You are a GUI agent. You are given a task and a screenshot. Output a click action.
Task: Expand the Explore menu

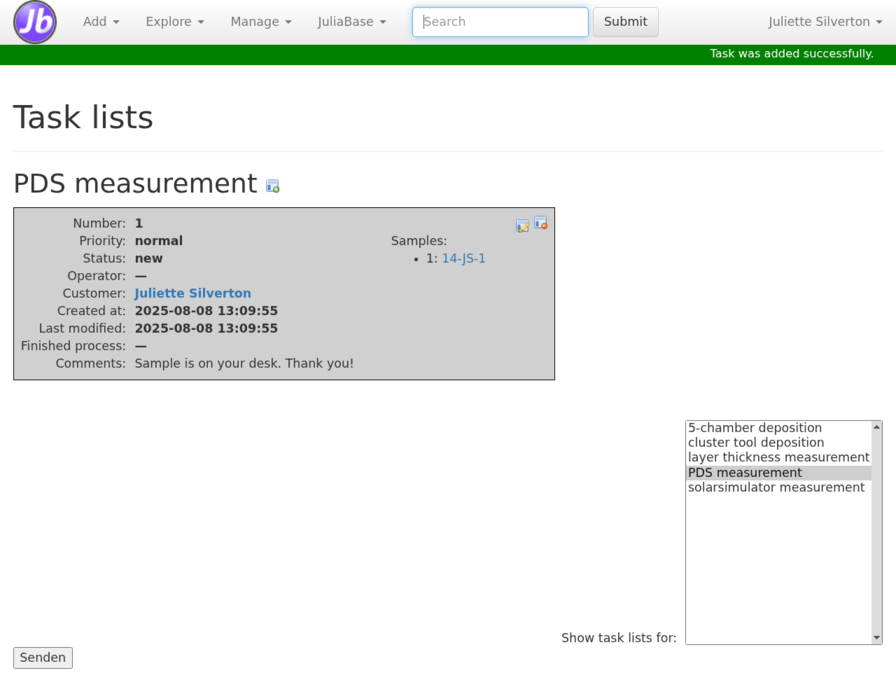175,22
